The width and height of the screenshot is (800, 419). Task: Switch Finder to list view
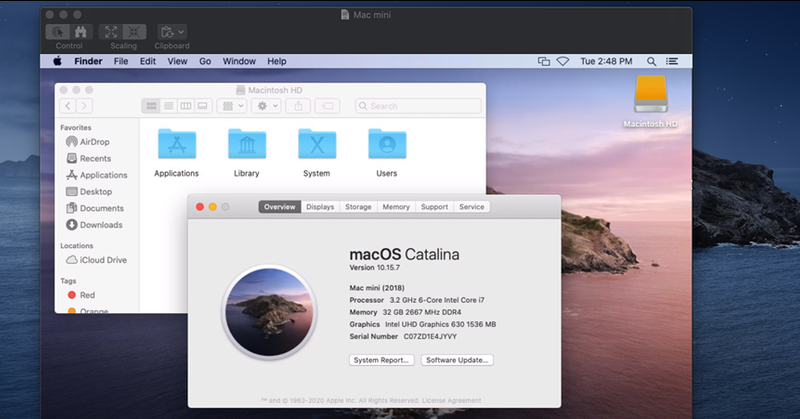point(168,106)
